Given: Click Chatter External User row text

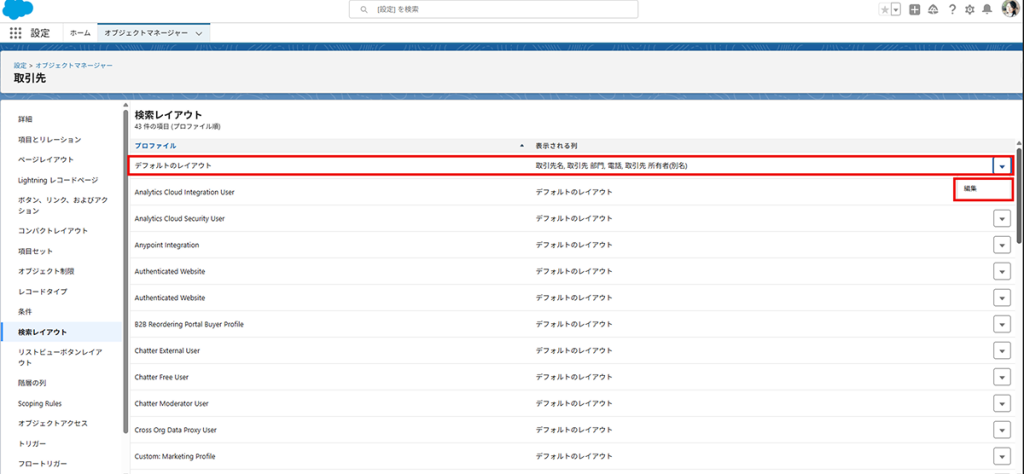Looking at the screenshot, I should (167, 351).
